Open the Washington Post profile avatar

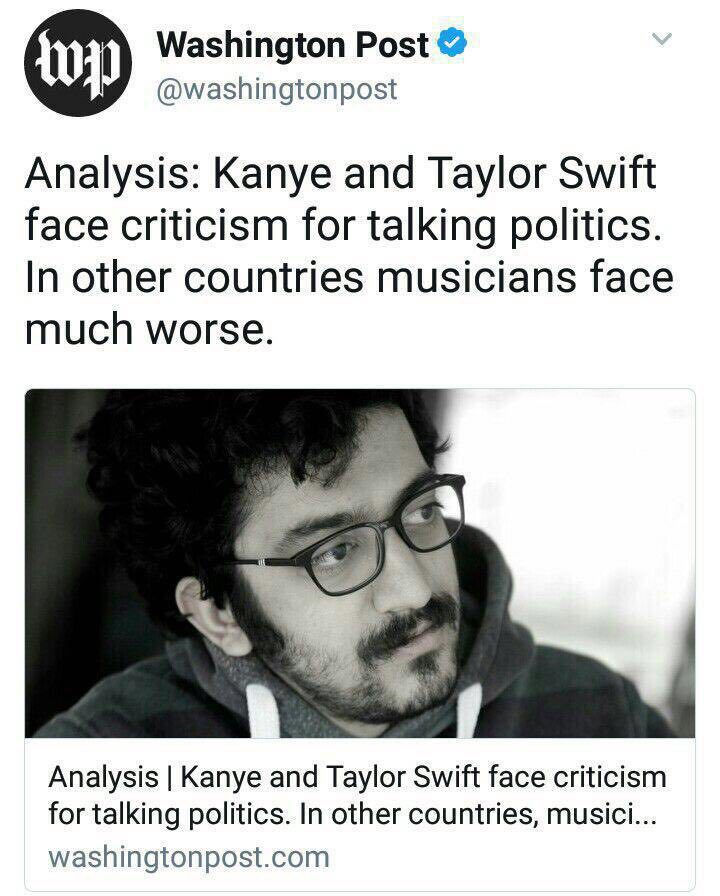tap(78, 63)
